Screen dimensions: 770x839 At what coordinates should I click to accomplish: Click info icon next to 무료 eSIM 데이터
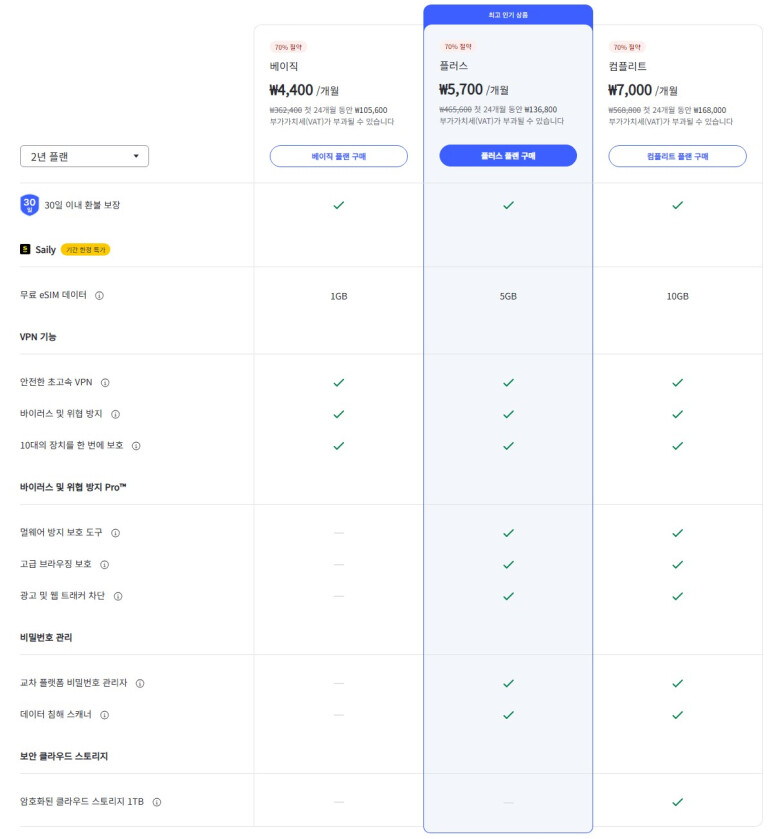point(99,296)
